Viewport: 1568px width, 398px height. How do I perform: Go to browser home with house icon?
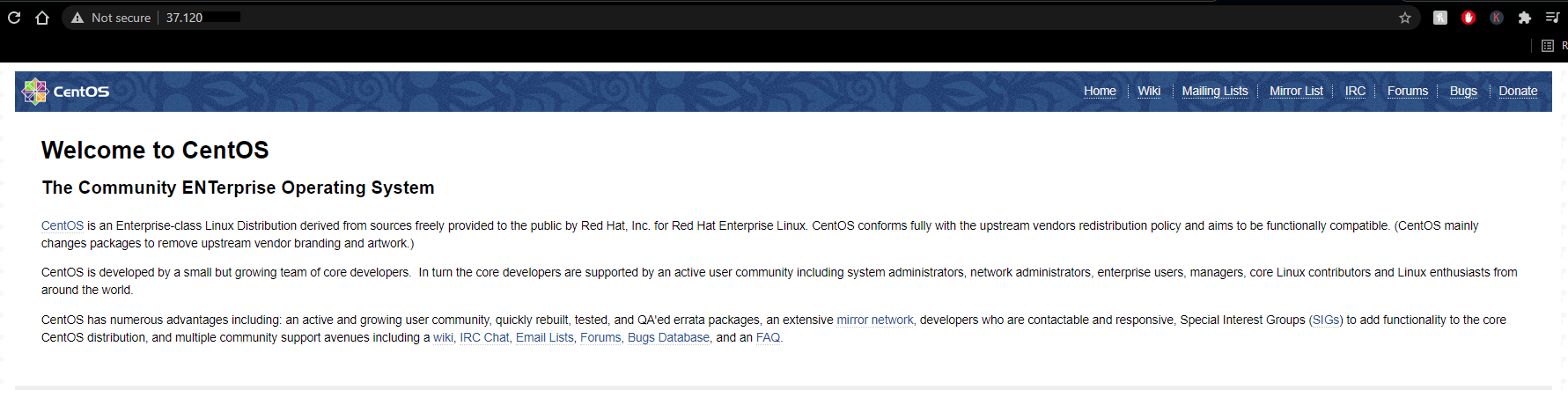[42, 18]
